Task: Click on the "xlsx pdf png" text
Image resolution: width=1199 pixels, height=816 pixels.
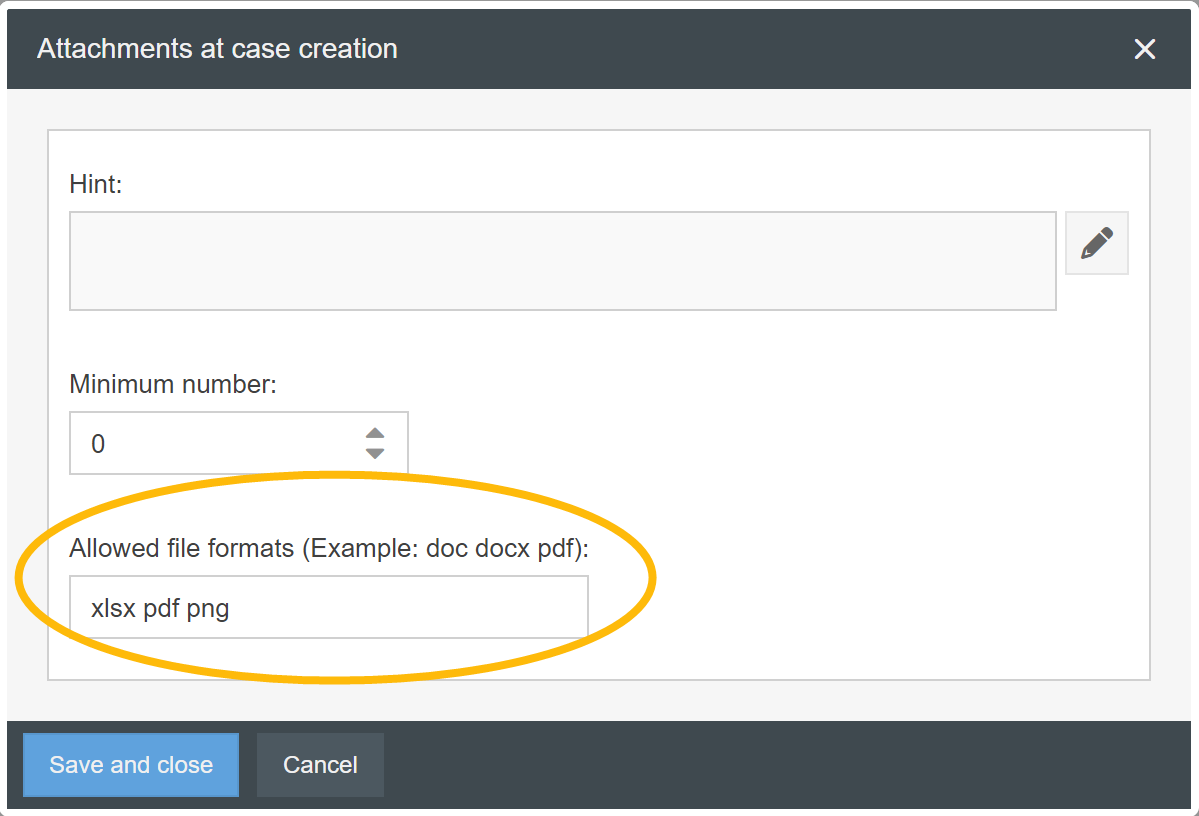Action: click(160, 608)
